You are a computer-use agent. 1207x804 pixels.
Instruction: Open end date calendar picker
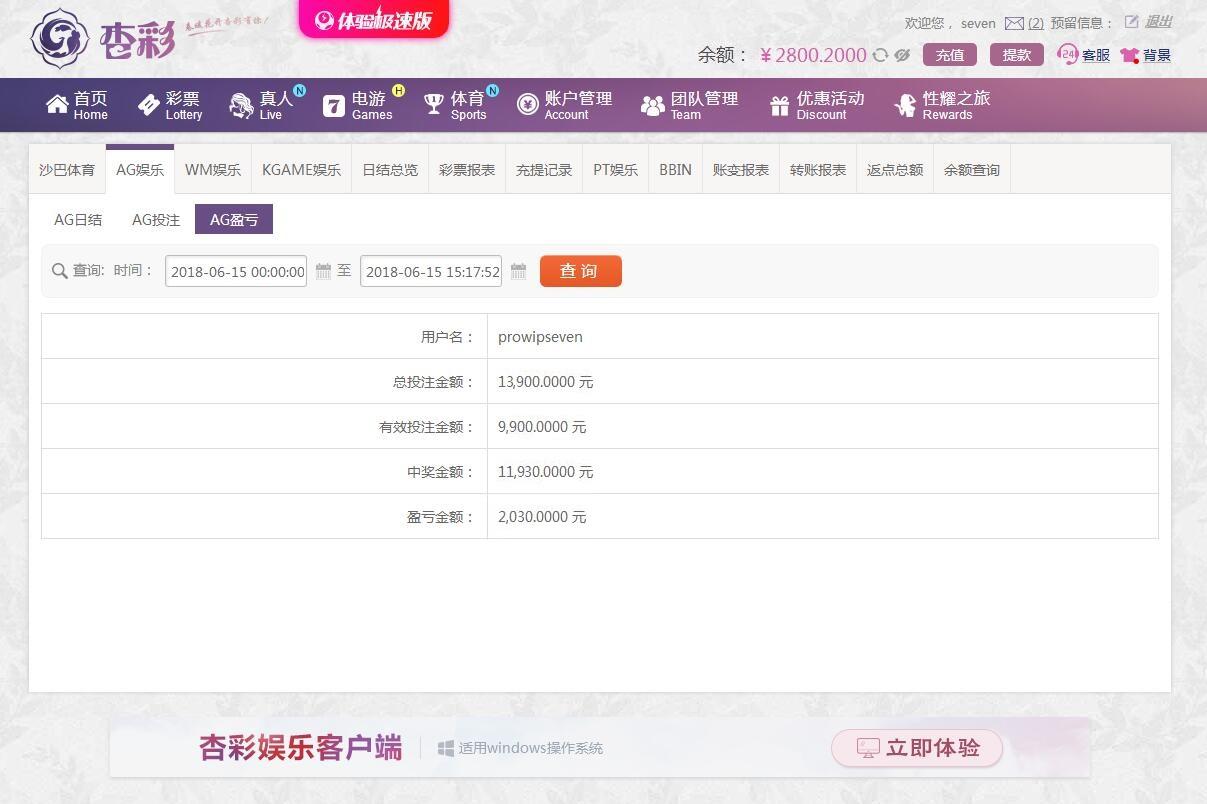[x=518, y=271]
